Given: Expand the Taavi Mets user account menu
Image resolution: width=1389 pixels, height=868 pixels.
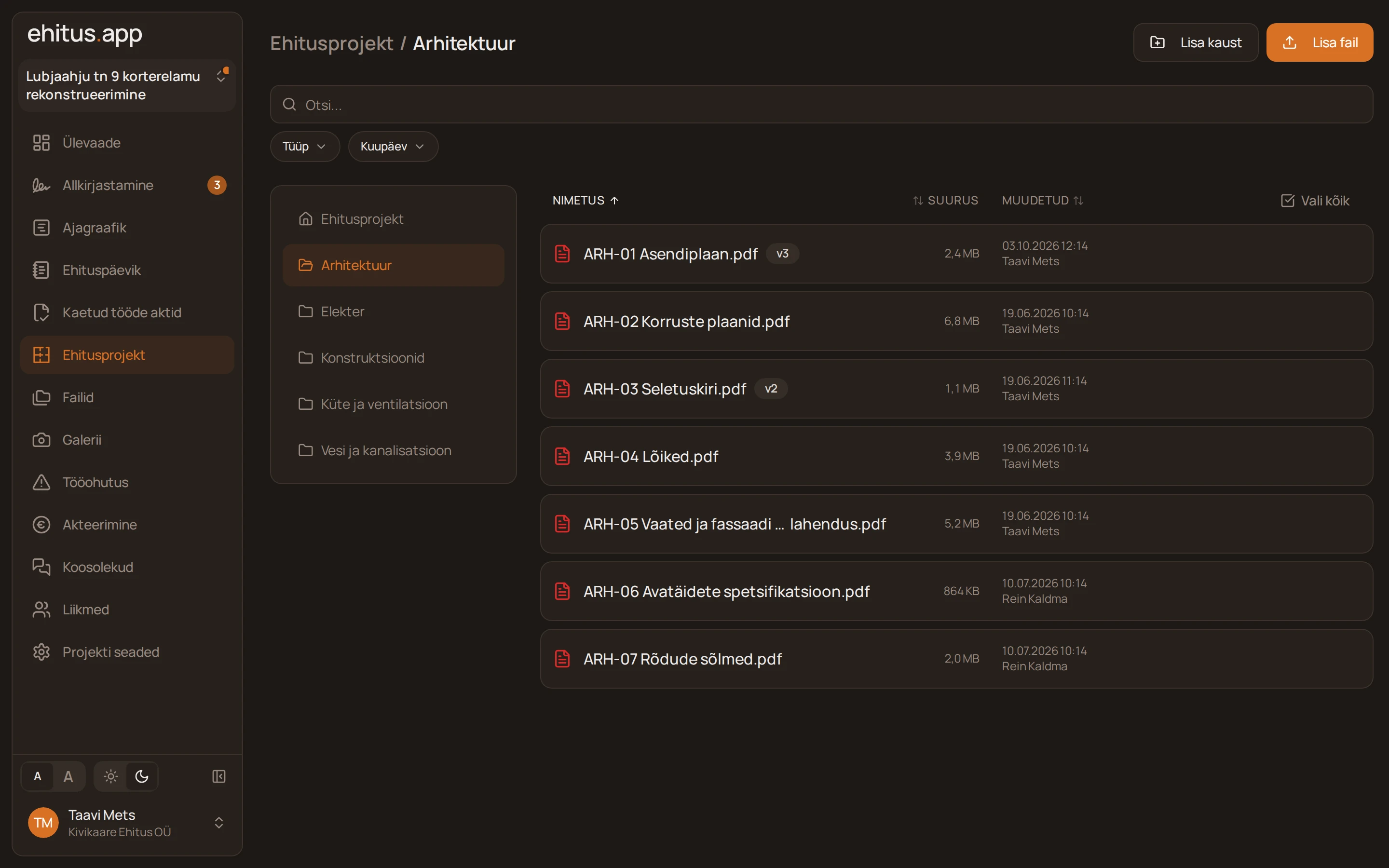Looking at the screenshot, I should tap(127, 823).
